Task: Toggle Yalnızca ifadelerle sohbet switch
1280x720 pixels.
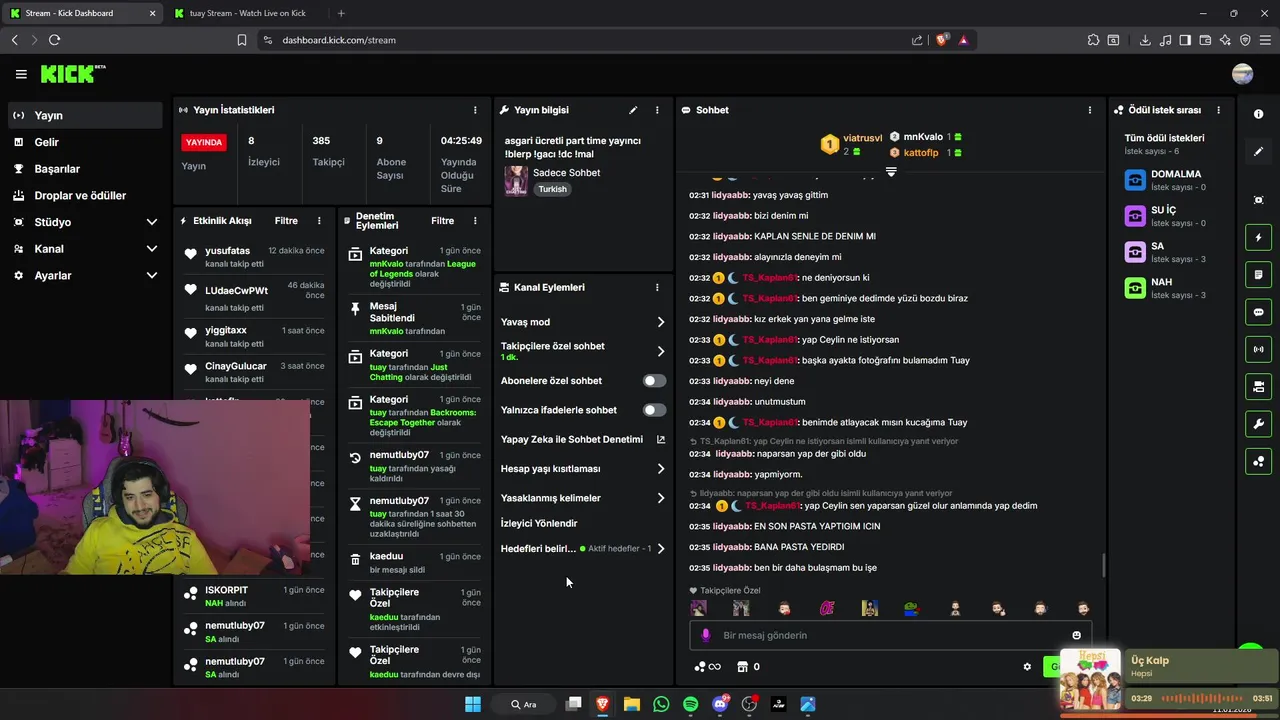Action: coord(654,410)
